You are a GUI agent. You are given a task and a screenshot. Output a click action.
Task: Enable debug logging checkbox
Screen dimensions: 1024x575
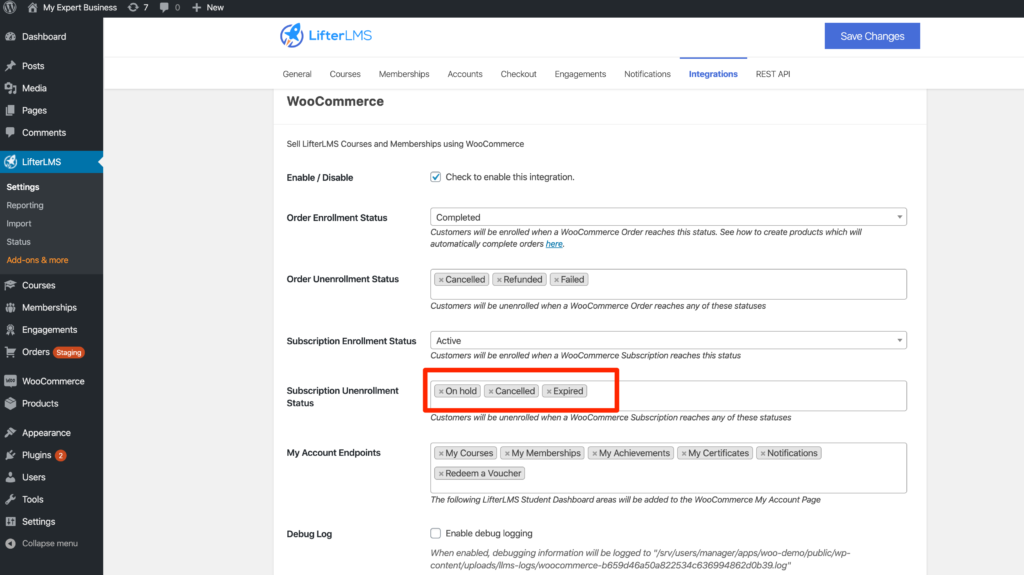click(x=436, y=533)
